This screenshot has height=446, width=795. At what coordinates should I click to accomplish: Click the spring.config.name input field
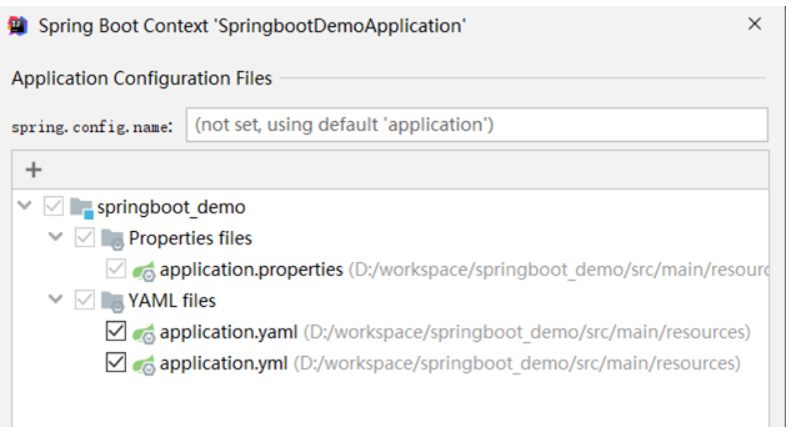(477, 126)
